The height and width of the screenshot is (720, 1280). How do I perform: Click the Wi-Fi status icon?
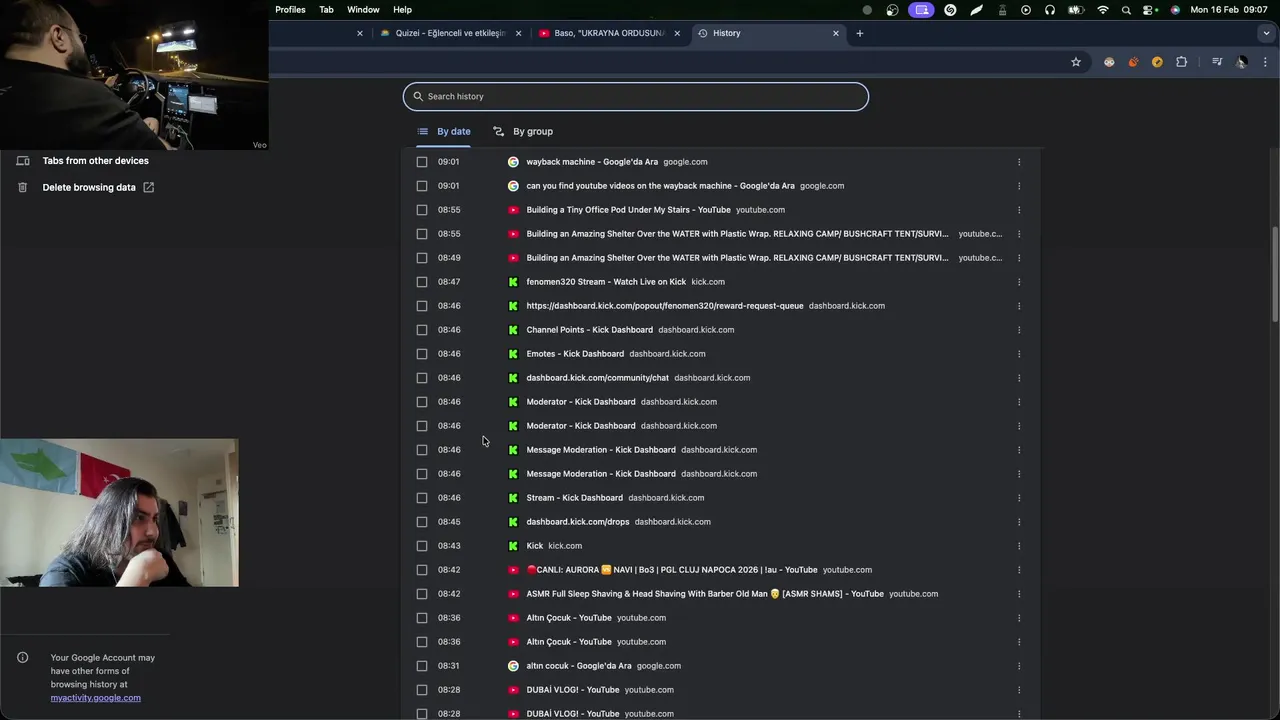click(x=1103, y=9)
